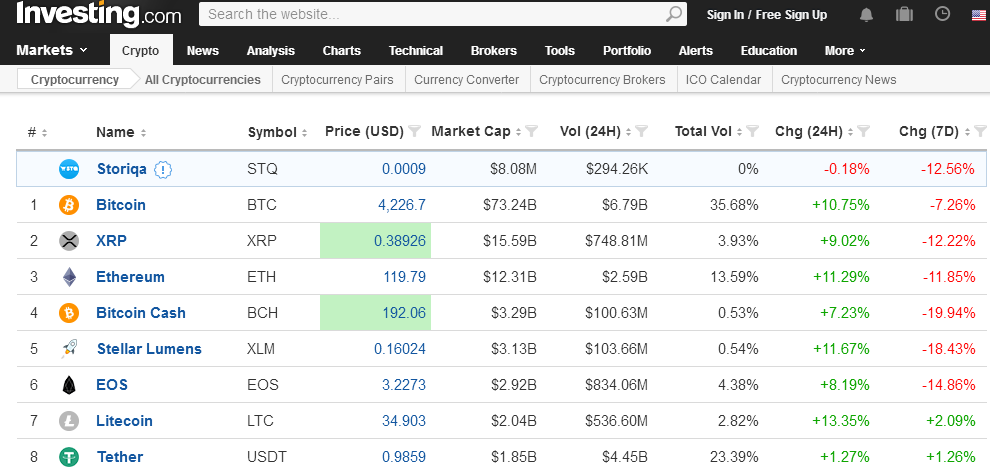Click the Storiqa info icon
Screen dimensions: 990x469
[163, 169]
